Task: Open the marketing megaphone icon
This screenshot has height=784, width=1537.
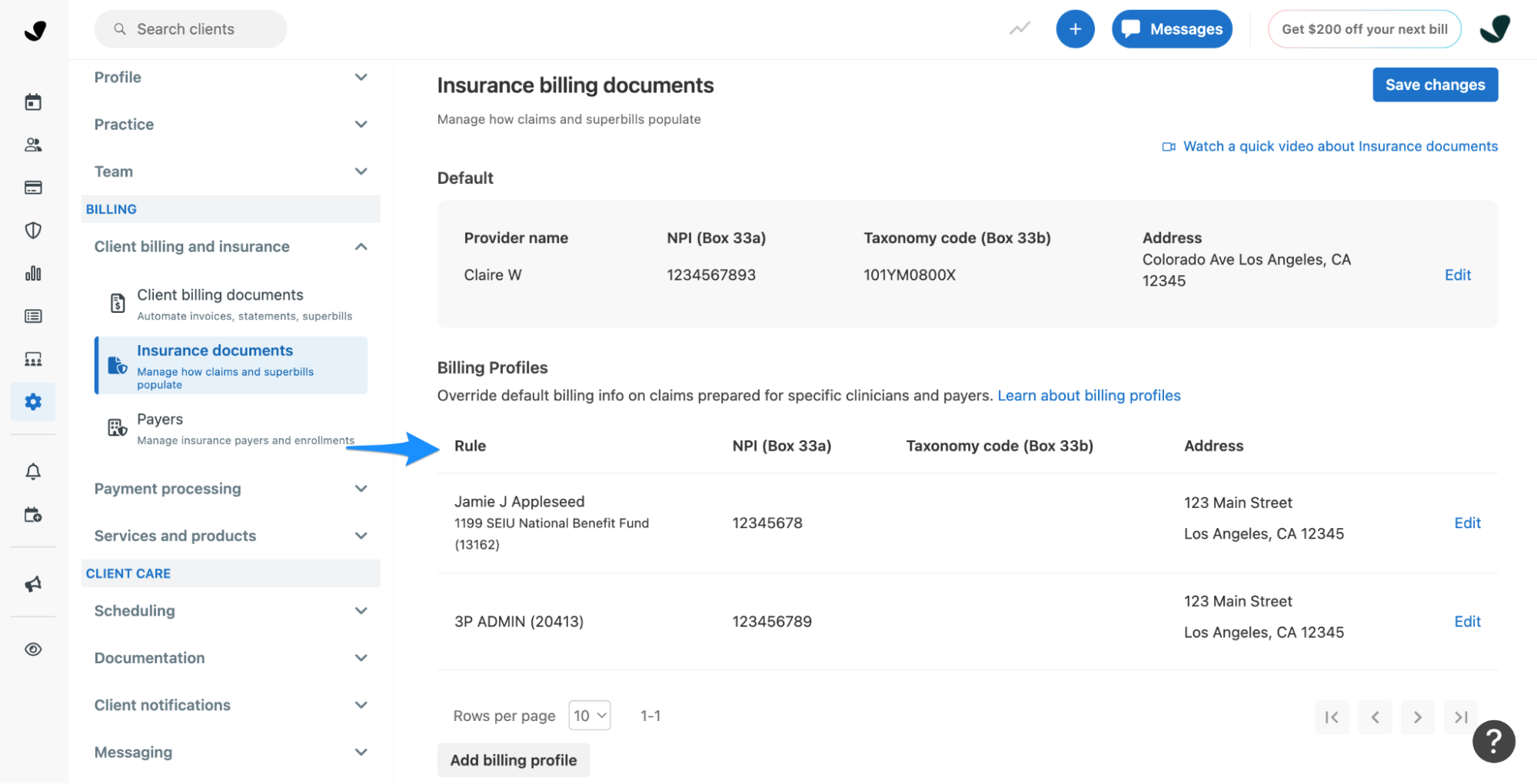Action: click(33, 584)
